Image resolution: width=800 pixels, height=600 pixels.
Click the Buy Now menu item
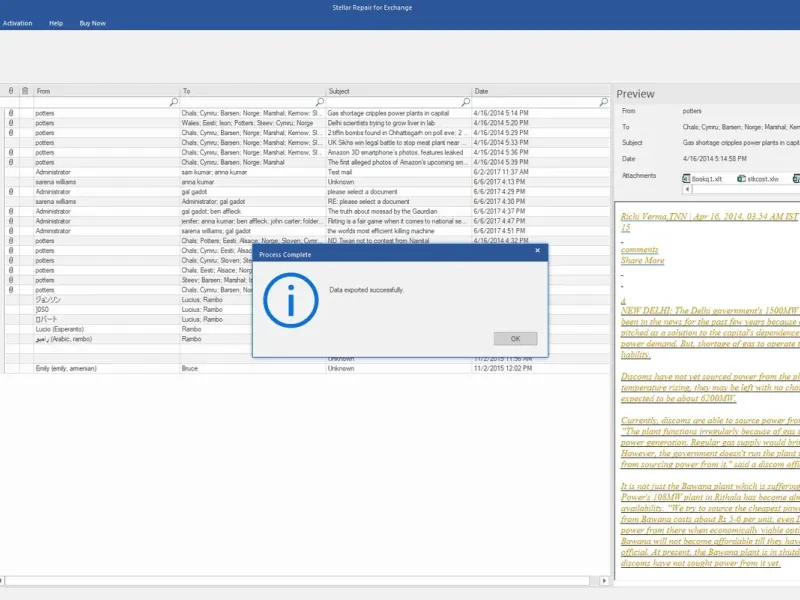[92, 23]
